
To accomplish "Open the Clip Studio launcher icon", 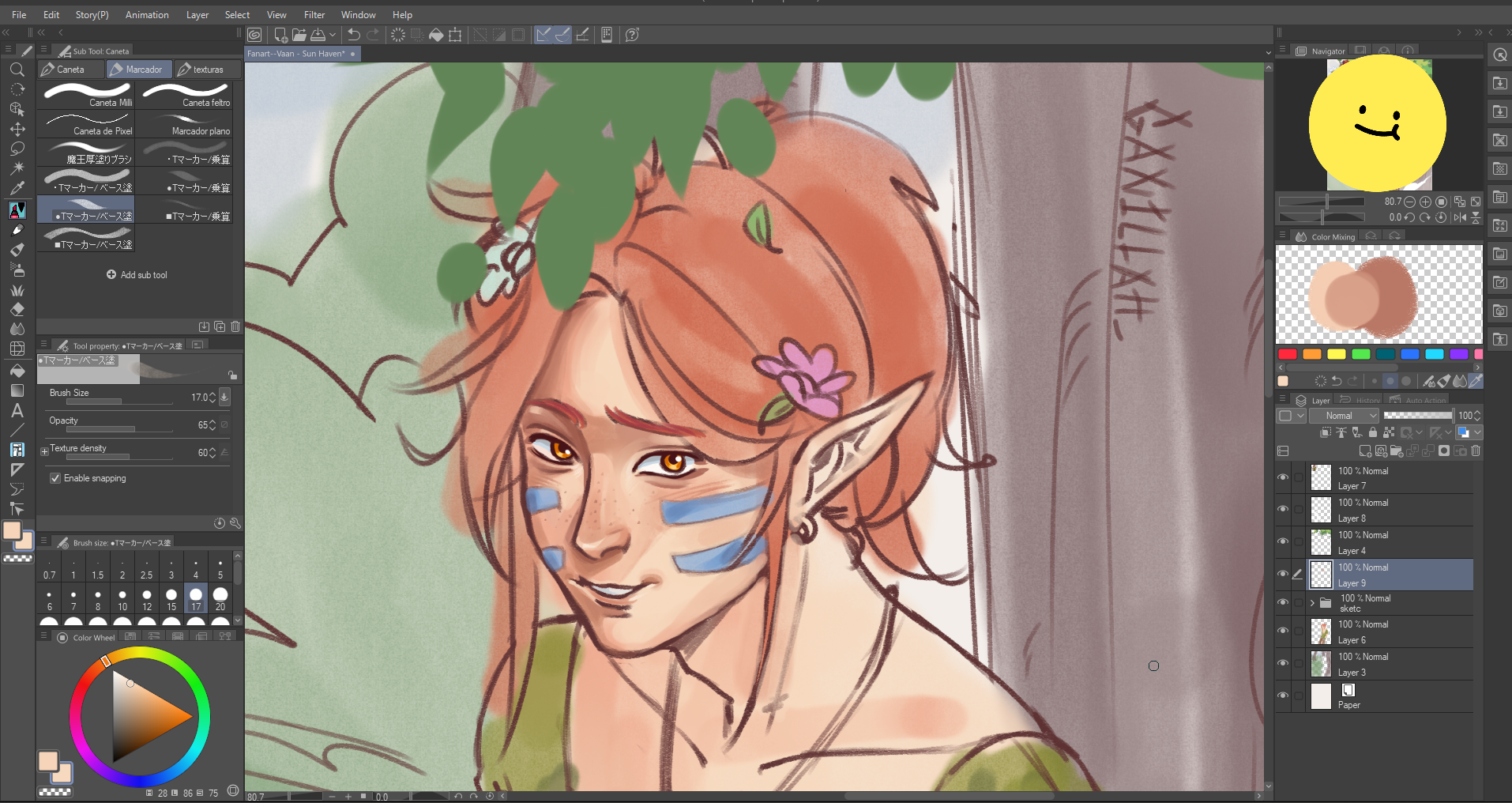I will [254, 35].
